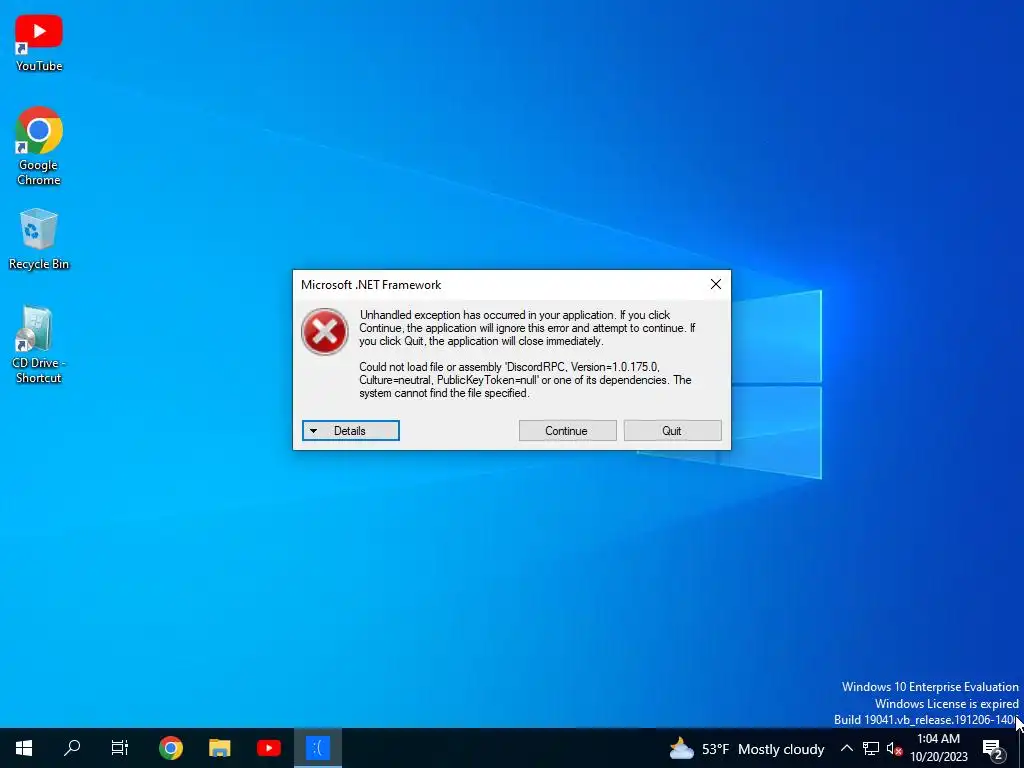Viewport: 1024px width, 768px height.
Task: Click the Quit button in the error dialog
Action: (x=673, y=430)
